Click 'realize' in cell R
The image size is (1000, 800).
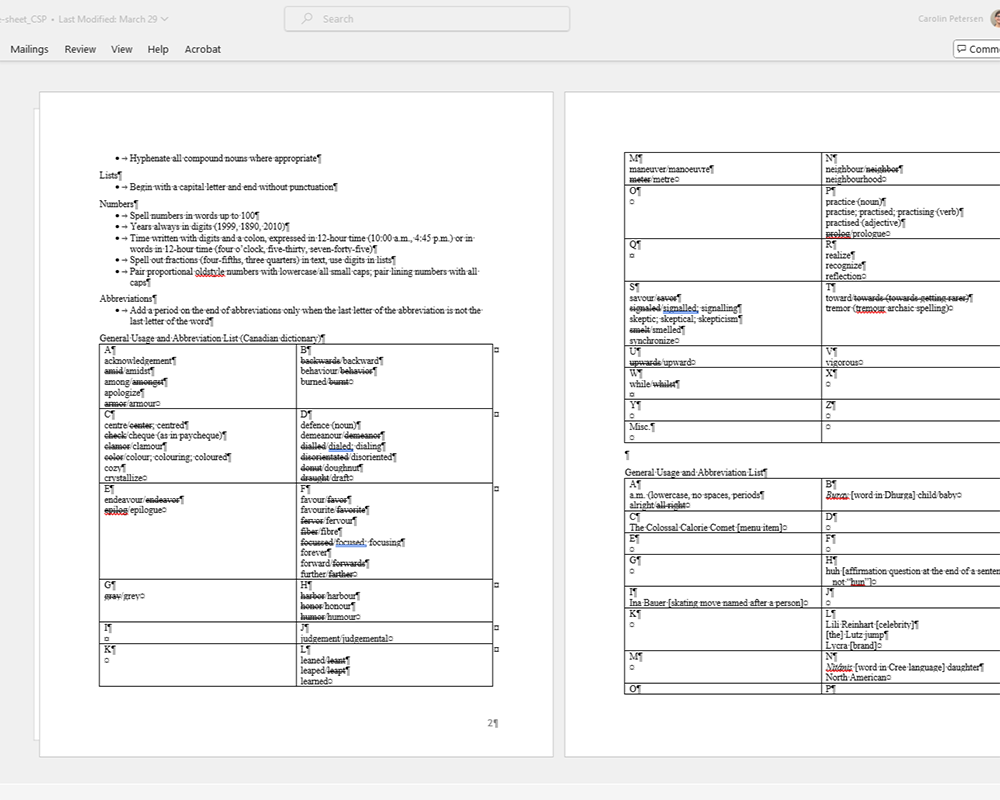[838, 255]
